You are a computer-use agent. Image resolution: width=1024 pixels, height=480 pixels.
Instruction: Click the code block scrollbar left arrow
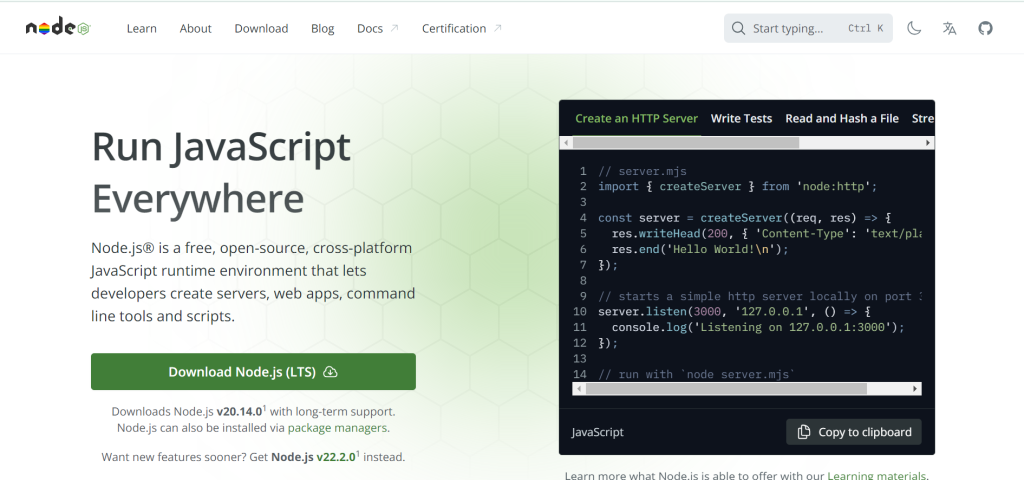point(579,389)
